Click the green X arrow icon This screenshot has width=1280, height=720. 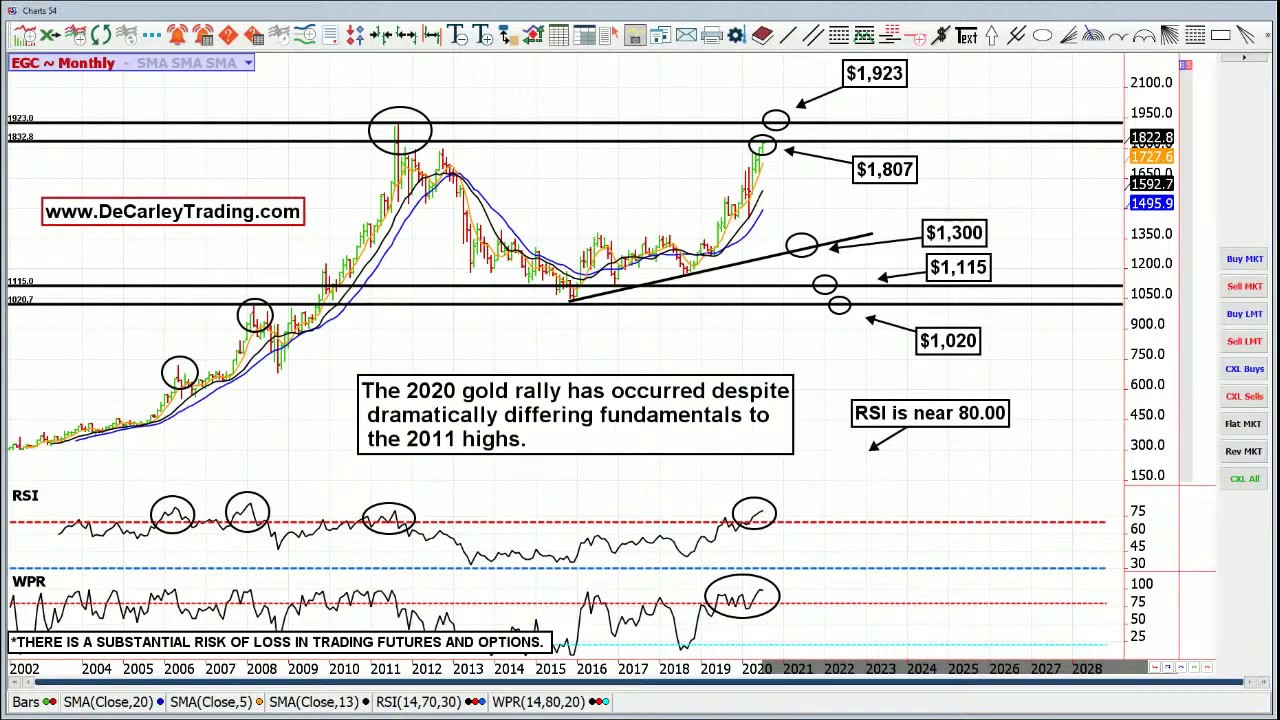coord(50,36)
